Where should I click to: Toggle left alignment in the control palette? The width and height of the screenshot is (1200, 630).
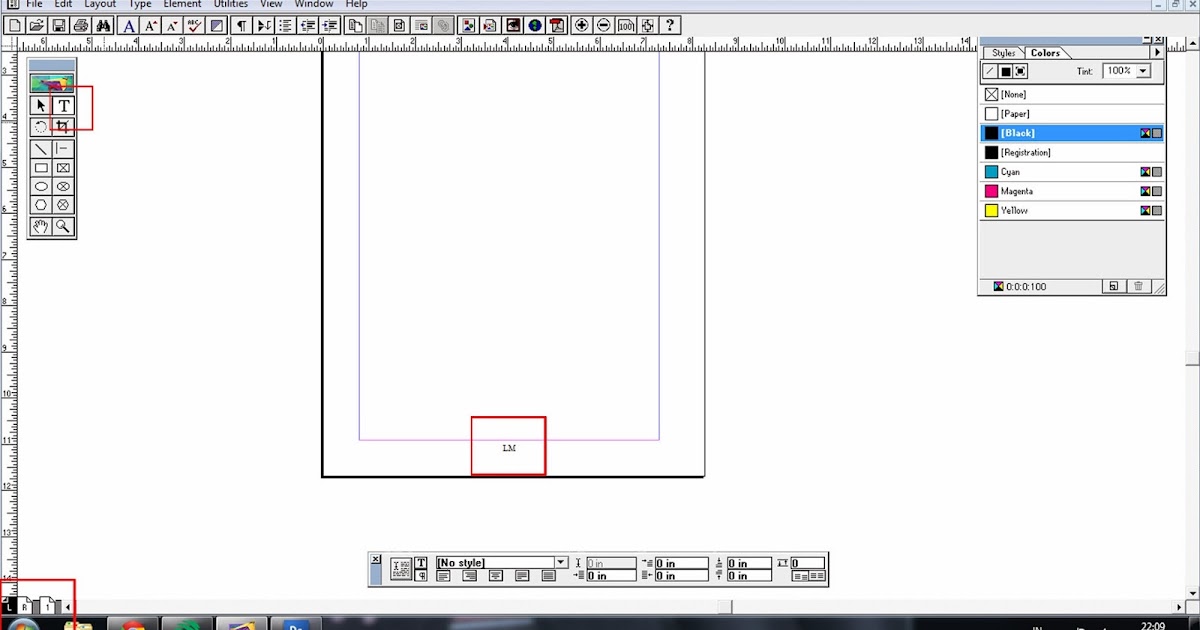(443, 576)
